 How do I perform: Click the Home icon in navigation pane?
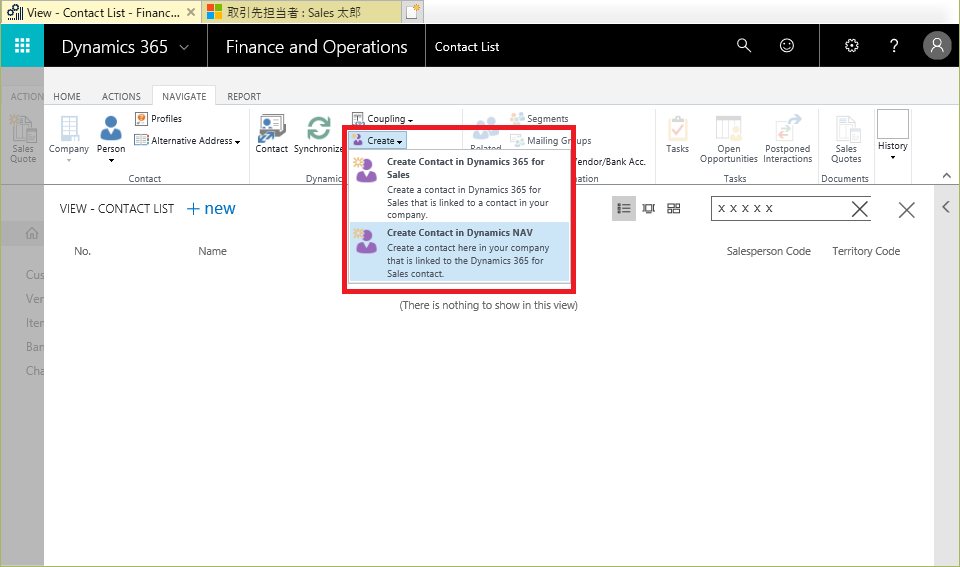pyautogui.click(x=32, y=233)
